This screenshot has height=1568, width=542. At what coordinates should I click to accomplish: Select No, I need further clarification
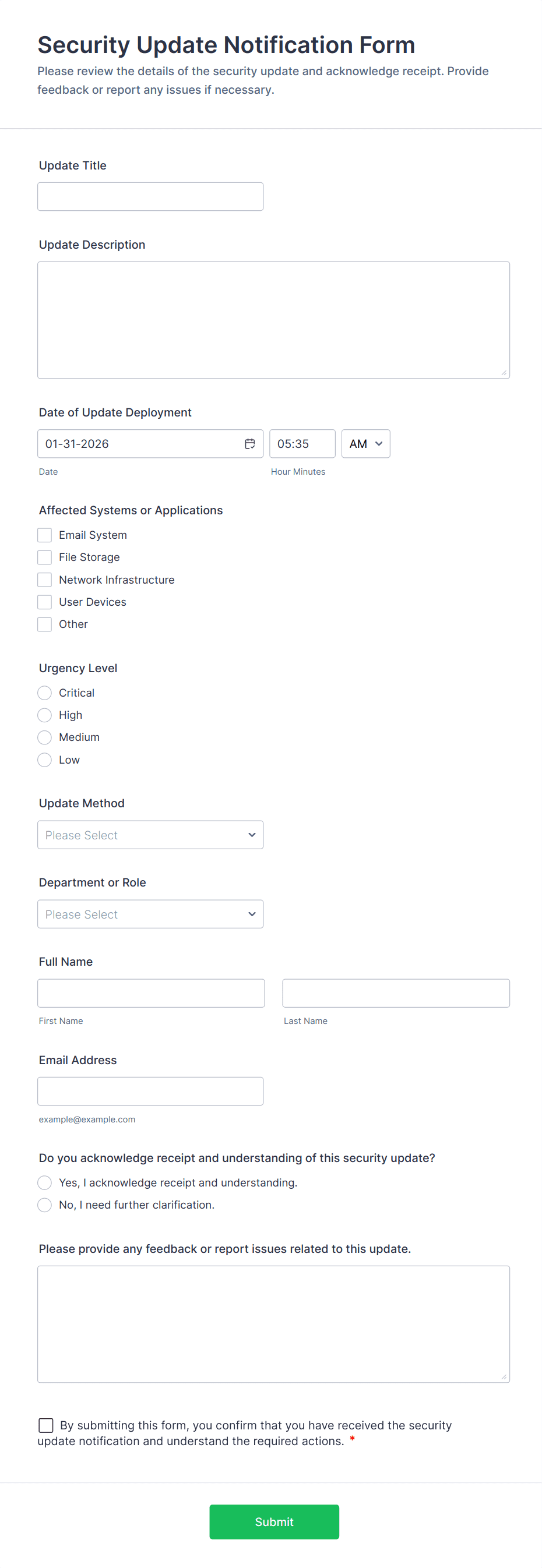coord(44,1205)
